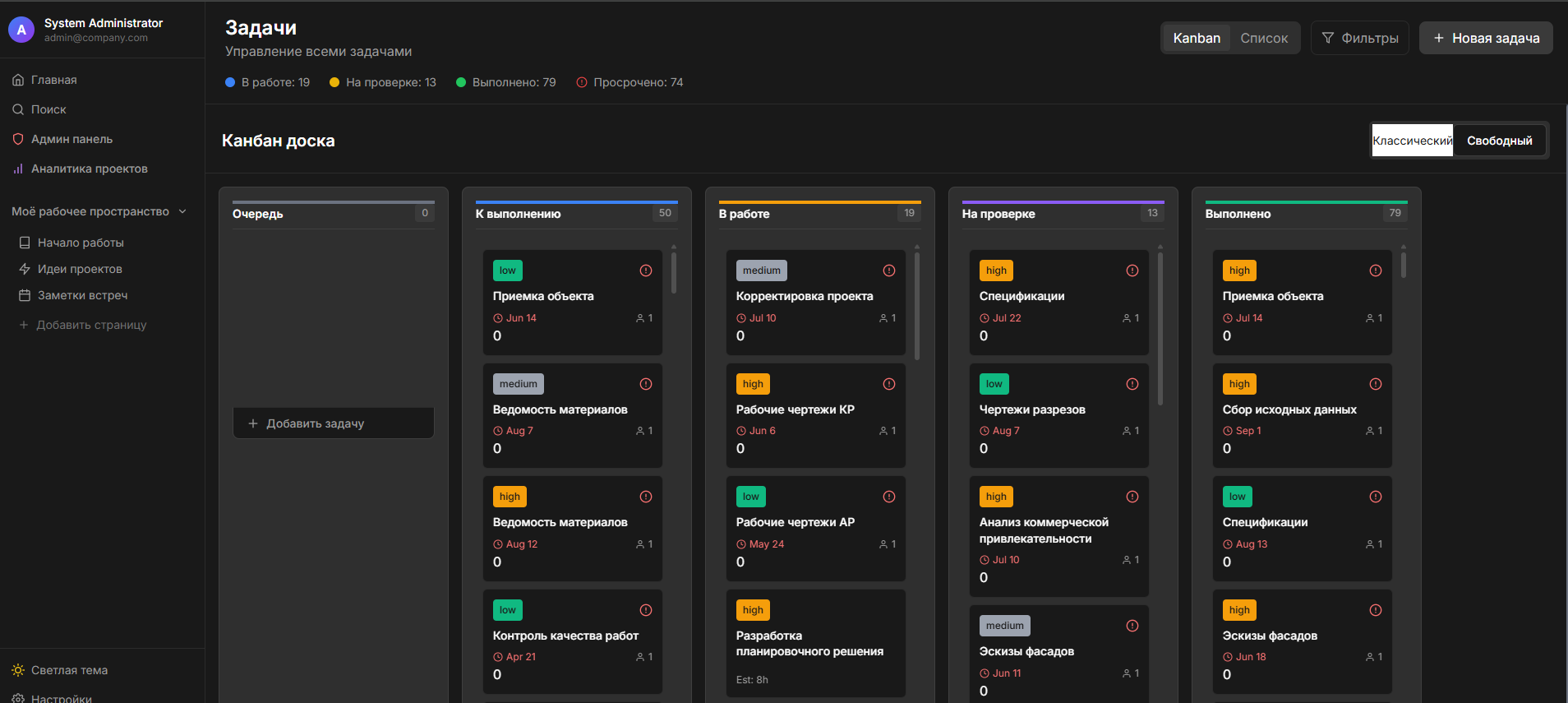The height and width of the screenshot is (703, 1568).
Task: Click scrollbar in К выполнению column
Action: click(x=674, y=272)
